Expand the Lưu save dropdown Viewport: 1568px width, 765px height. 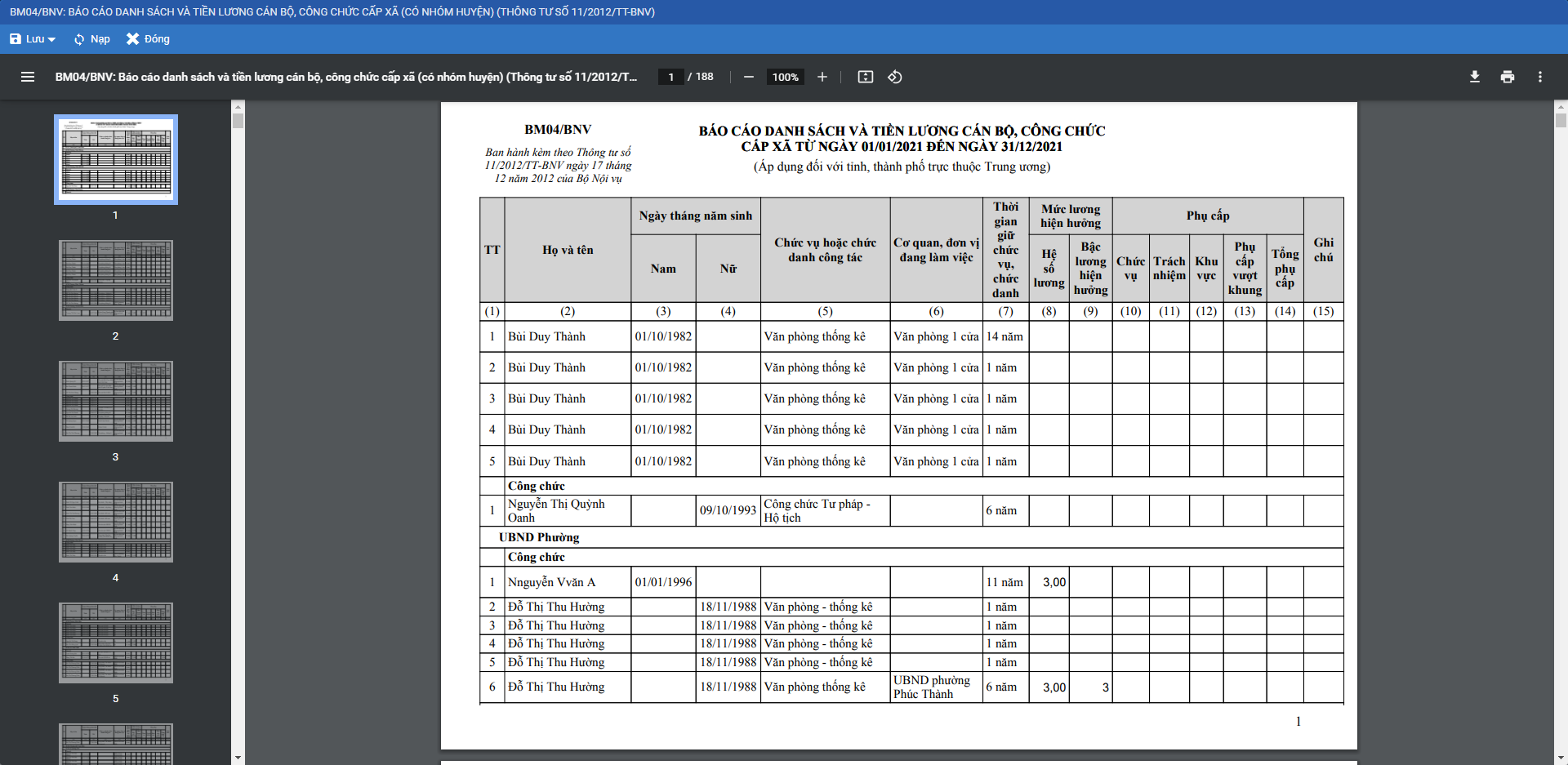33,39
